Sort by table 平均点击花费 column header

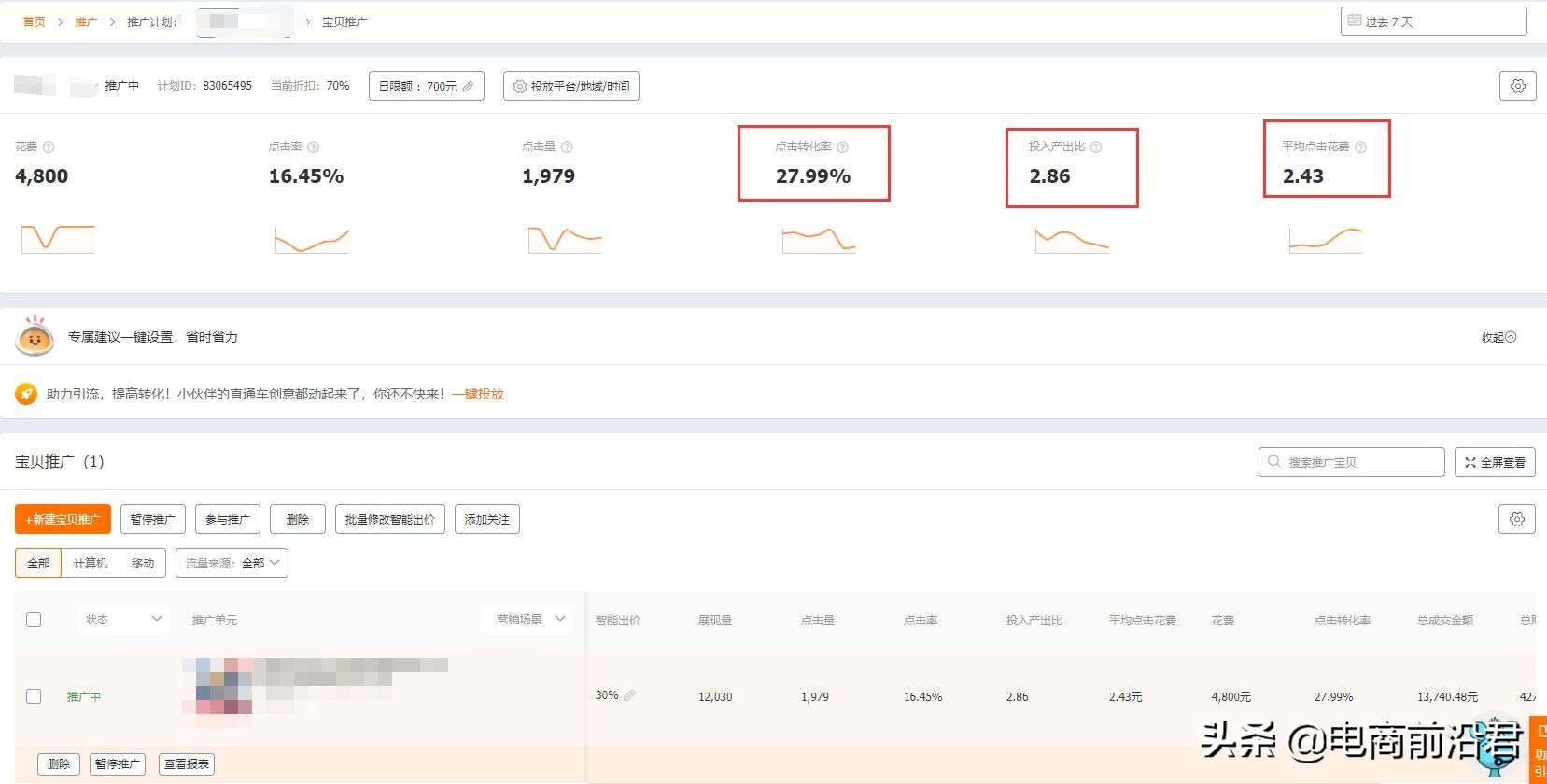pos(1143,620)
